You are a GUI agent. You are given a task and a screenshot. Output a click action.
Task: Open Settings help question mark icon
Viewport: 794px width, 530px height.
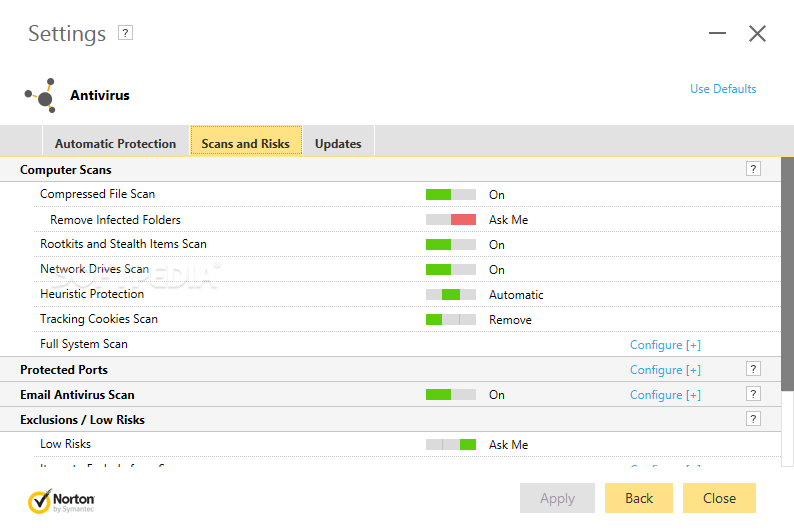(125, 33)
